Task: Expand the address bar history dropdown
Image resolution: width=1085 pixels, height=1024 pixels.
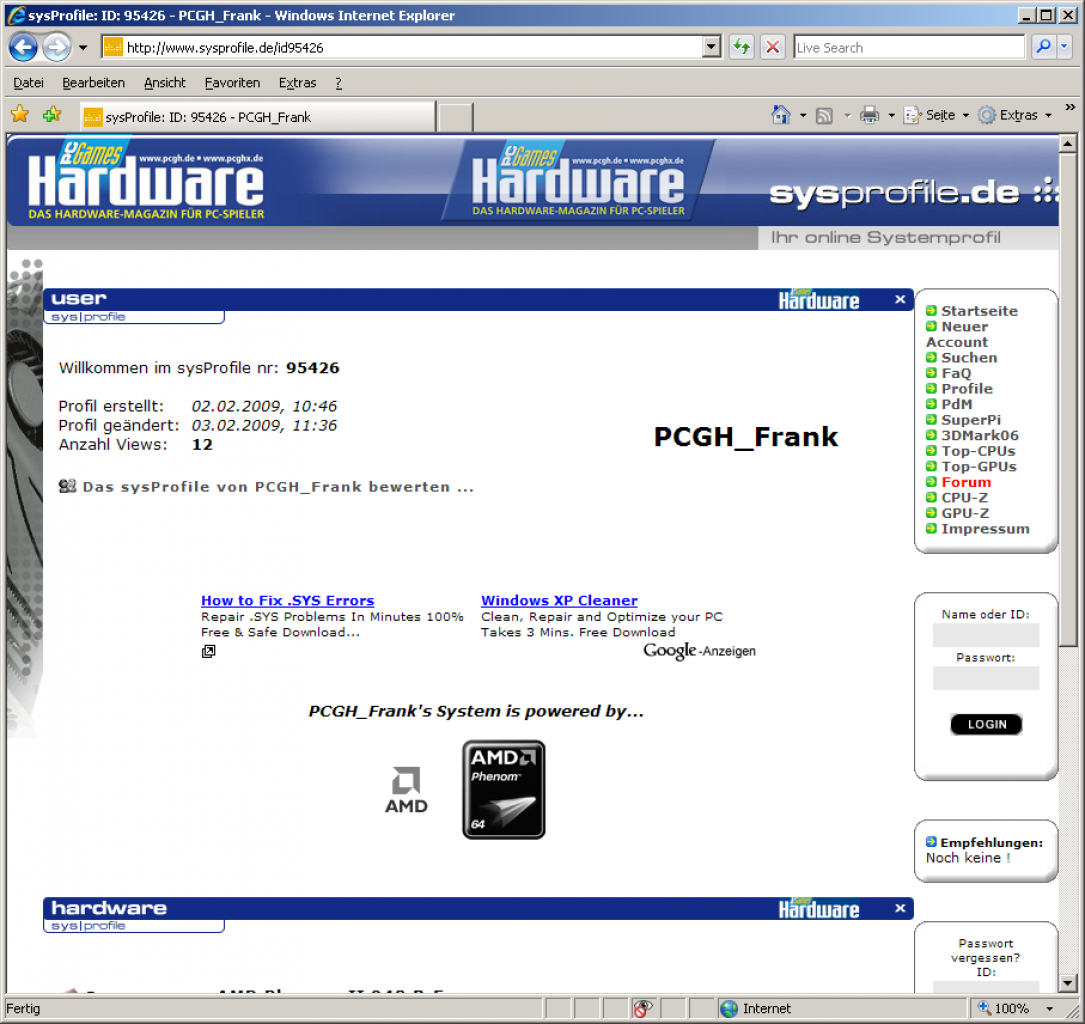Action: click(711, 48)
